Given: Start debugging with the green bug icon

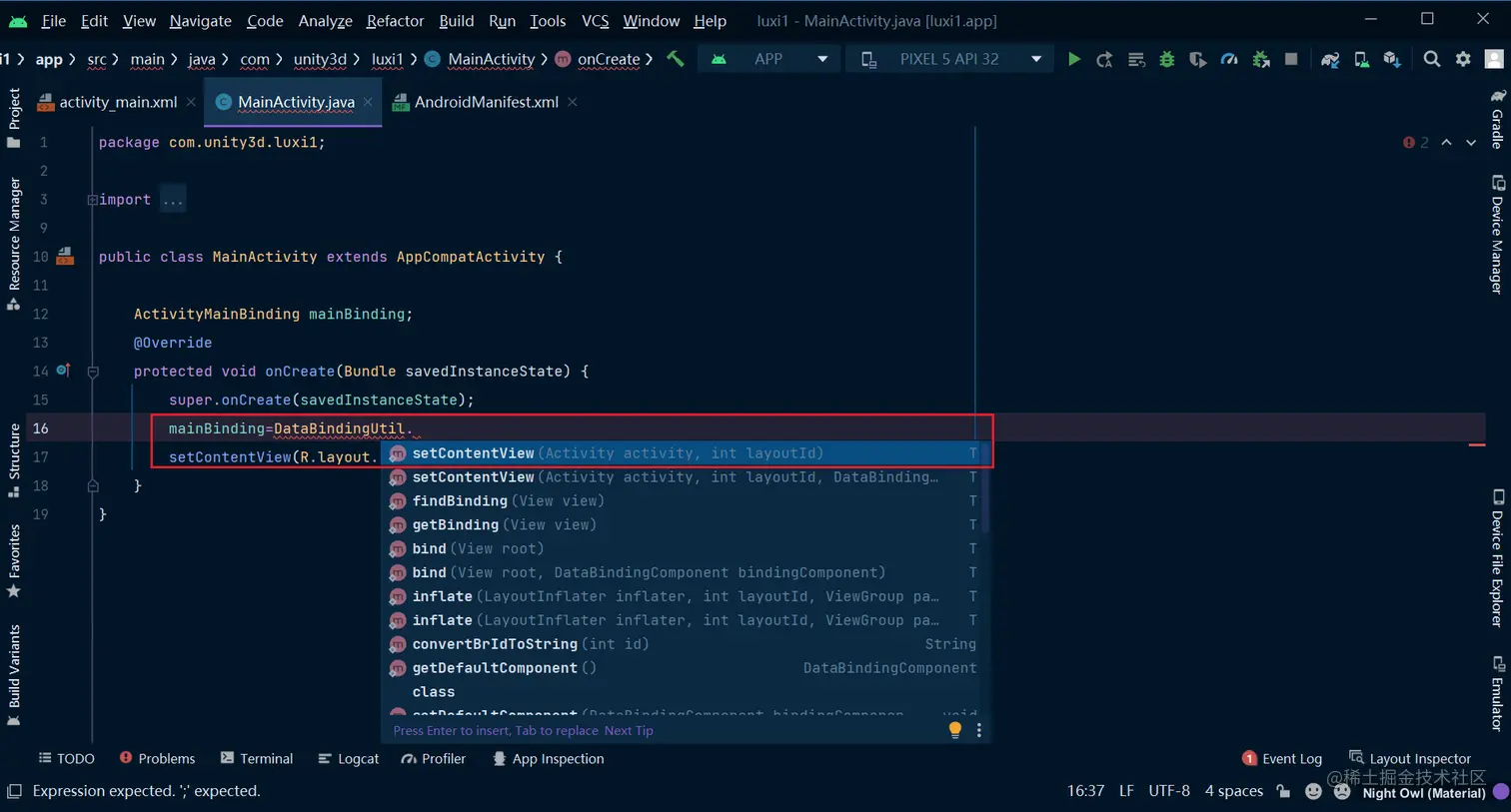Looking at the screenshot, I should tap(1166, 59).
